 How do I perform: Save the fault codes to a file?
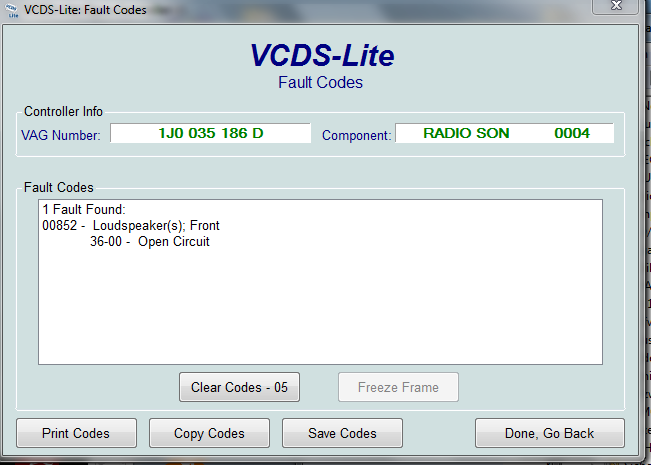[342, 433]
